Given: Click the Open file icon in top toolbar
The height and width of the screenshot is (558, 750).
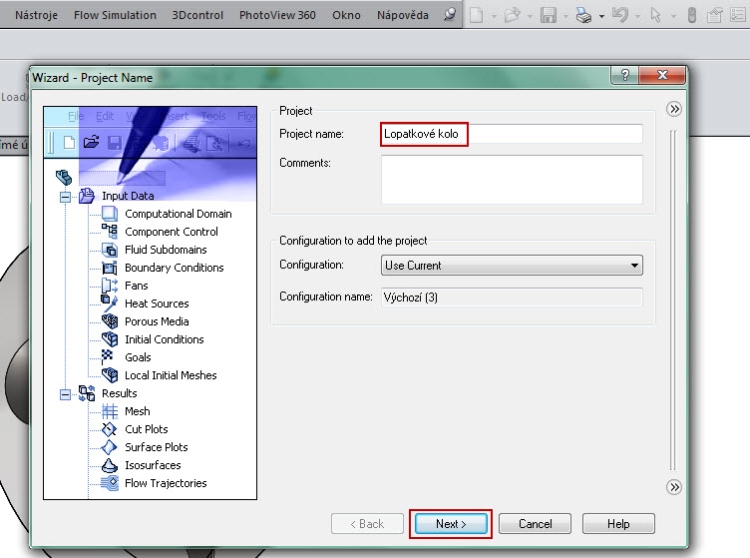Looking at the screenshot, I should pyautogui.click(x=512, y=15).
